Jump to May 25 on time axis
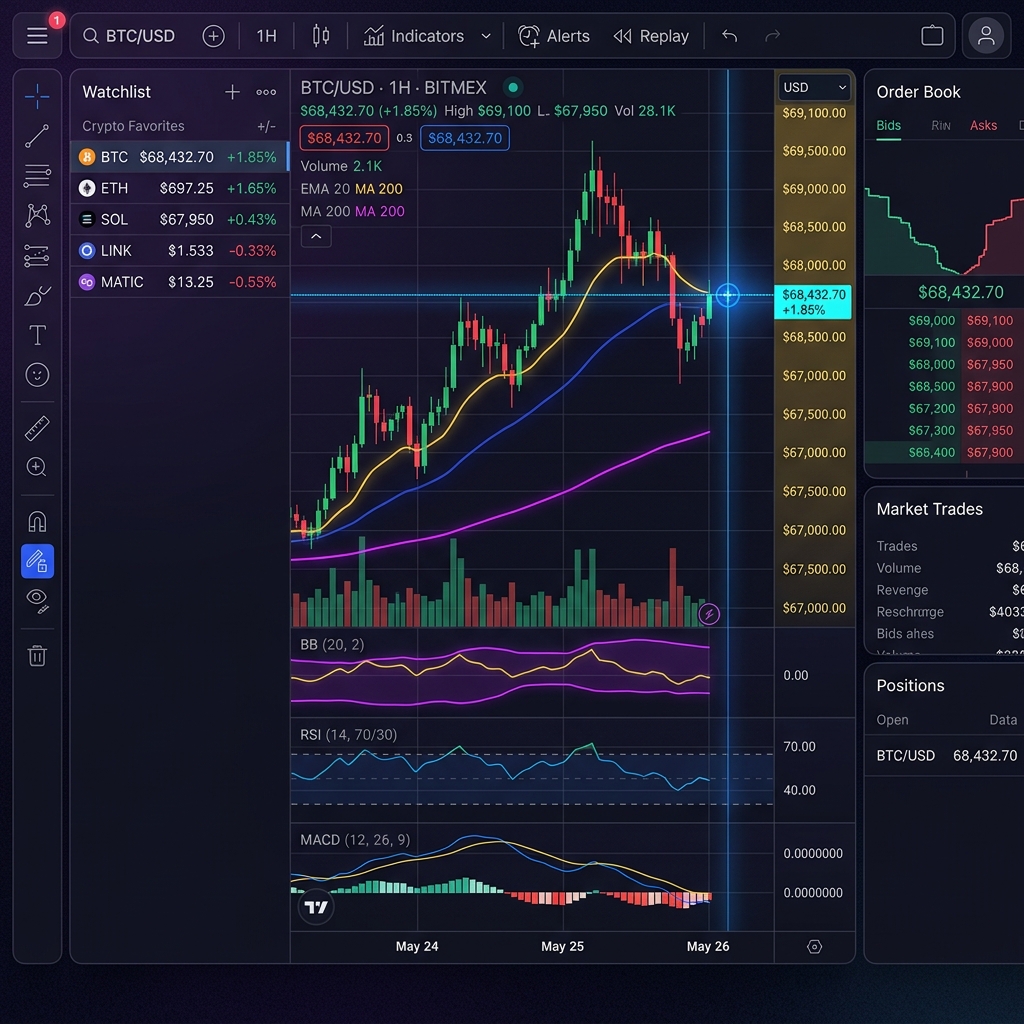The image size is (1024, 1024). [x=562, y=946]
